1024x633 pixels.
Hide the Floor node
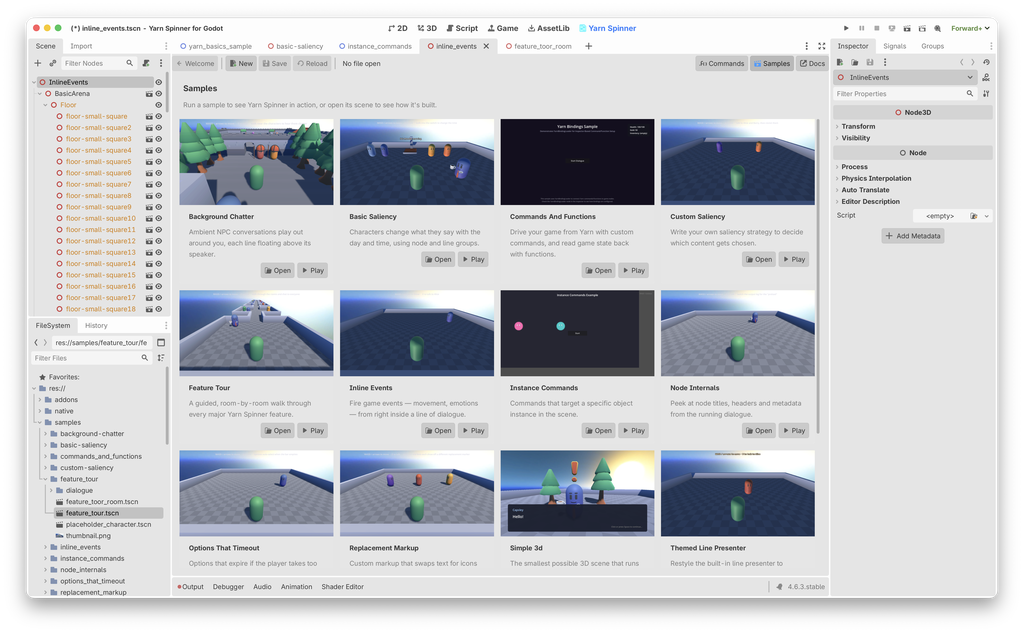159,105
